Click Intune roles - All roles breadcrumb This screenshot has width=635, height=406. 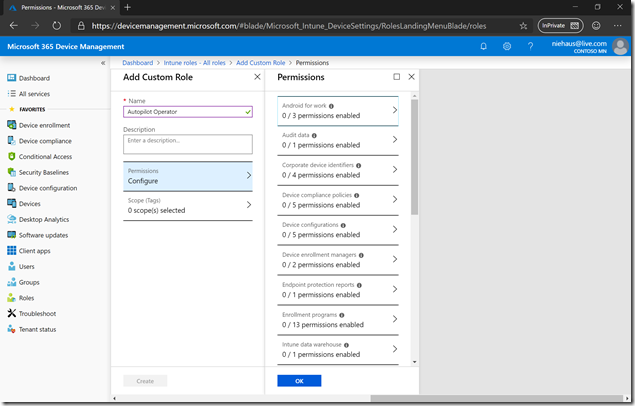click(x=195, y=62)
